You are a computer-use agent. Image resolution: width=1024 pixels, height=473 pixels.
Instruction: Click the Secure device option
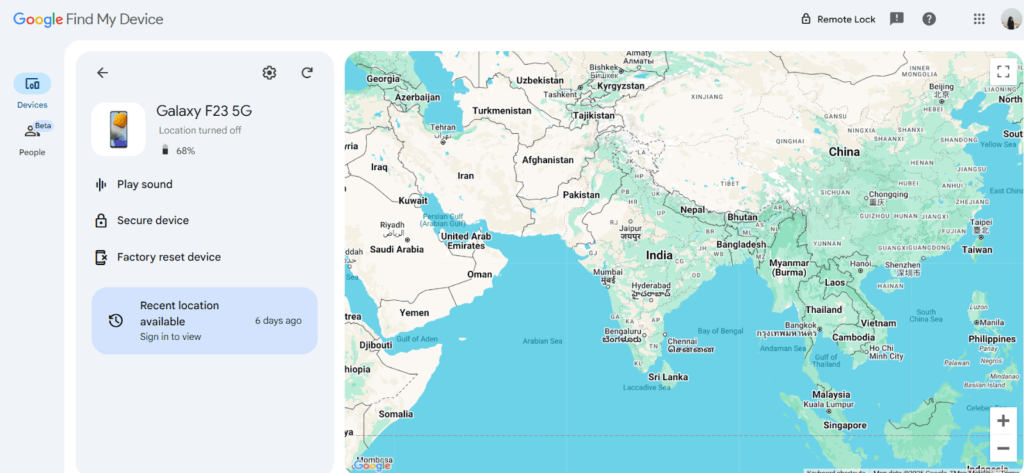pos(152,220)
